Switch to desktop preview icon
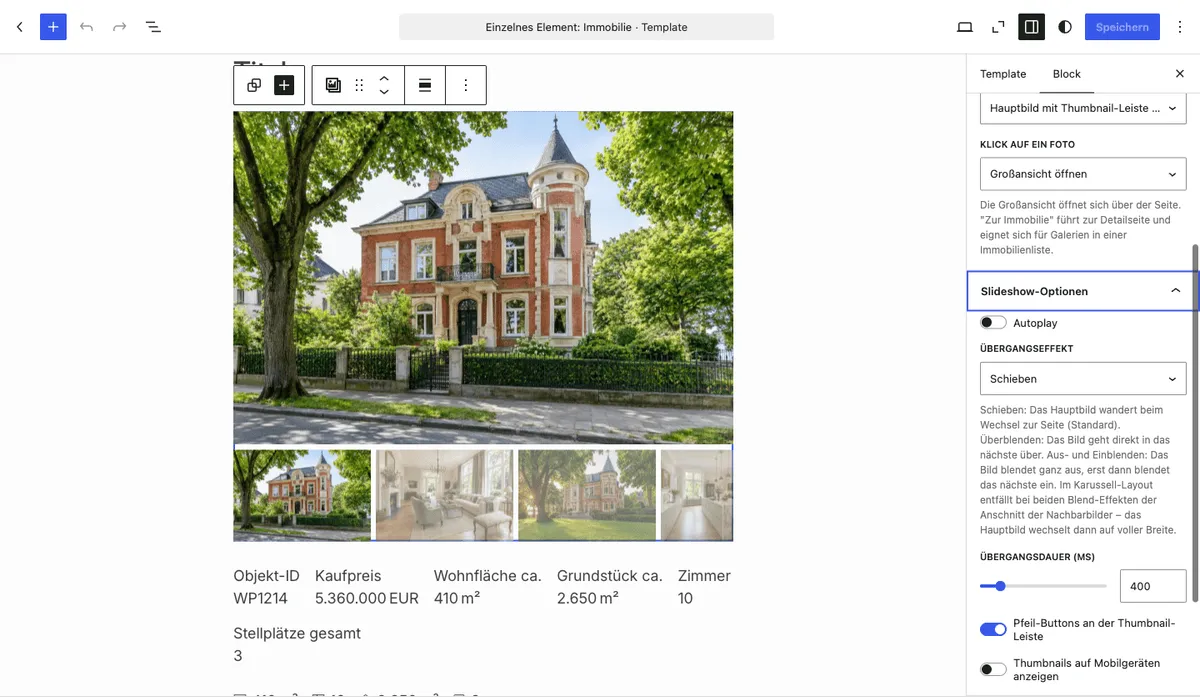The height and width of the screenshot is (697, 1200). point(965,27)
